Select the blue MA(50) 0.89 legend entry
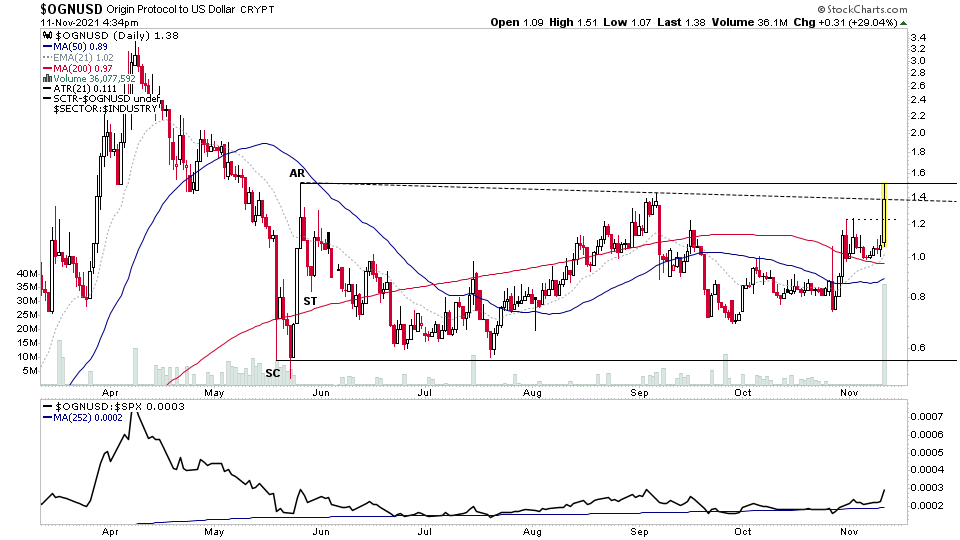The height and width of the screenshot is (540, 960). (x=75, y=47)
